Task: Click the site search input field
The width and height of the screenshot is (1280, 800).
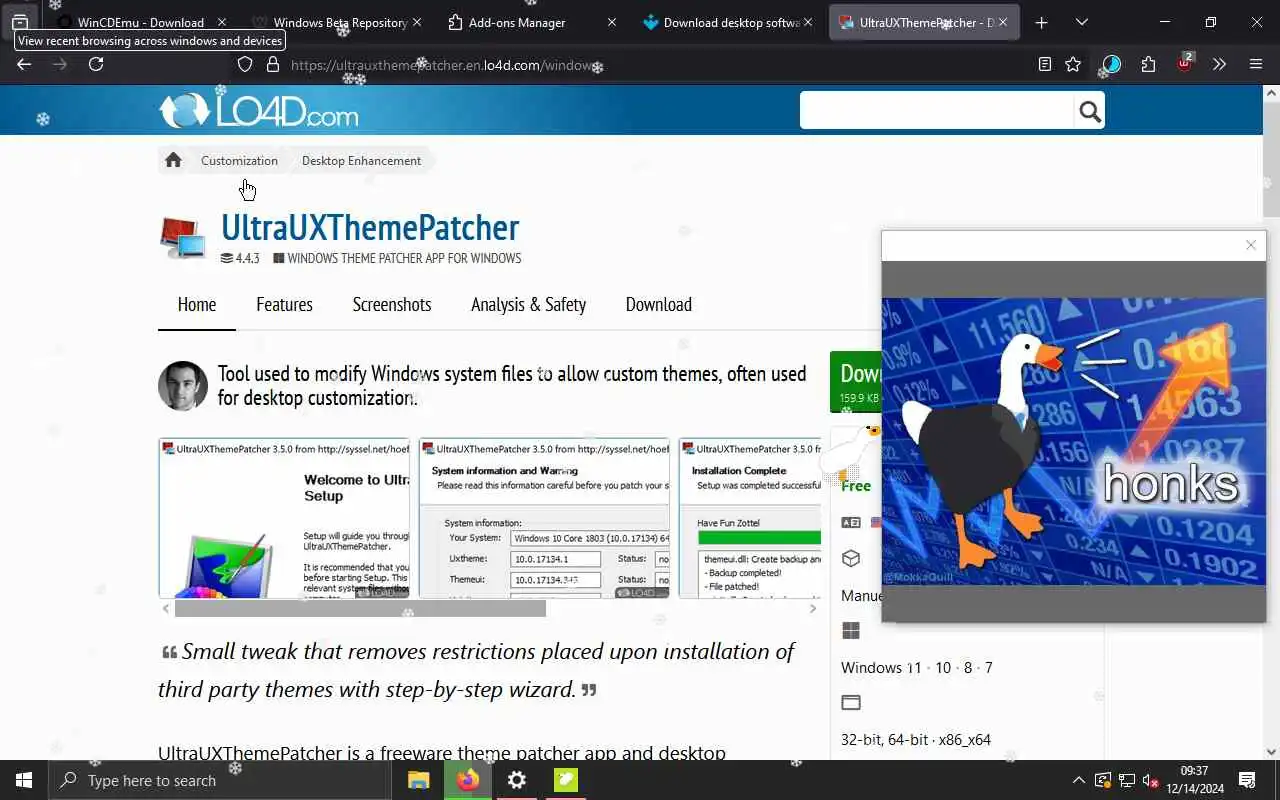Action: 937,111
